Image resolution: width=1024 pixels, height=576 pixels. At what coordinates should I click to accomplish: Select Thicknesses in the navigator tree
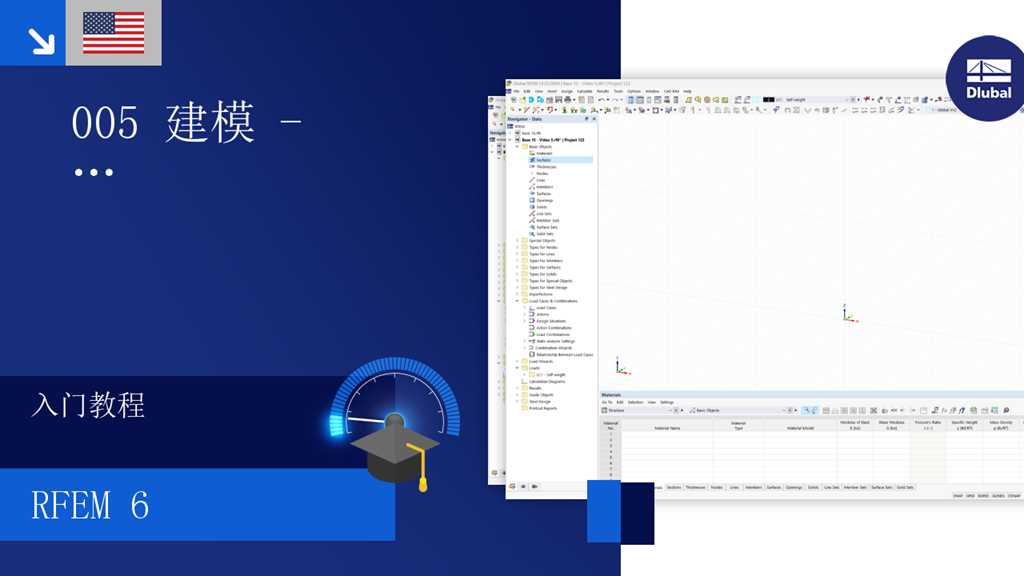(546, 167)
